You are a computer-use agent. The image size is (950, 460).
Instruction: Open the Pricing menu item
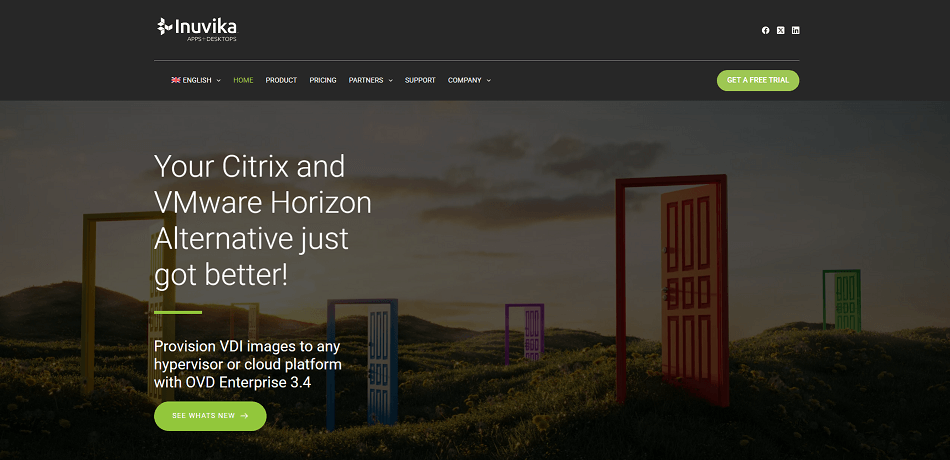tap(323, 80)
